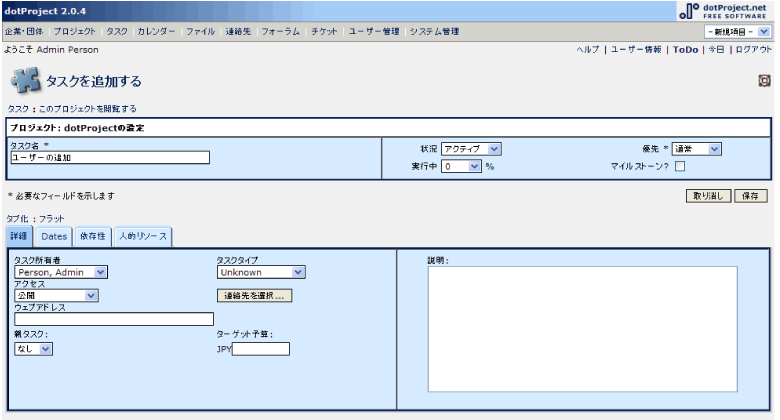Image resolution: width=780 pixels, height=420 pixels.
Task: Click inside the 説明 text area
Action: click(x=583, y=329)
